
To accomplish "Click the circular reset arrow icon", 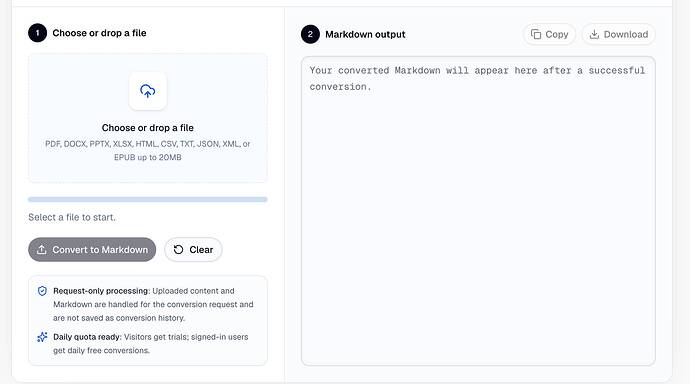I will (x=178, y=249).
